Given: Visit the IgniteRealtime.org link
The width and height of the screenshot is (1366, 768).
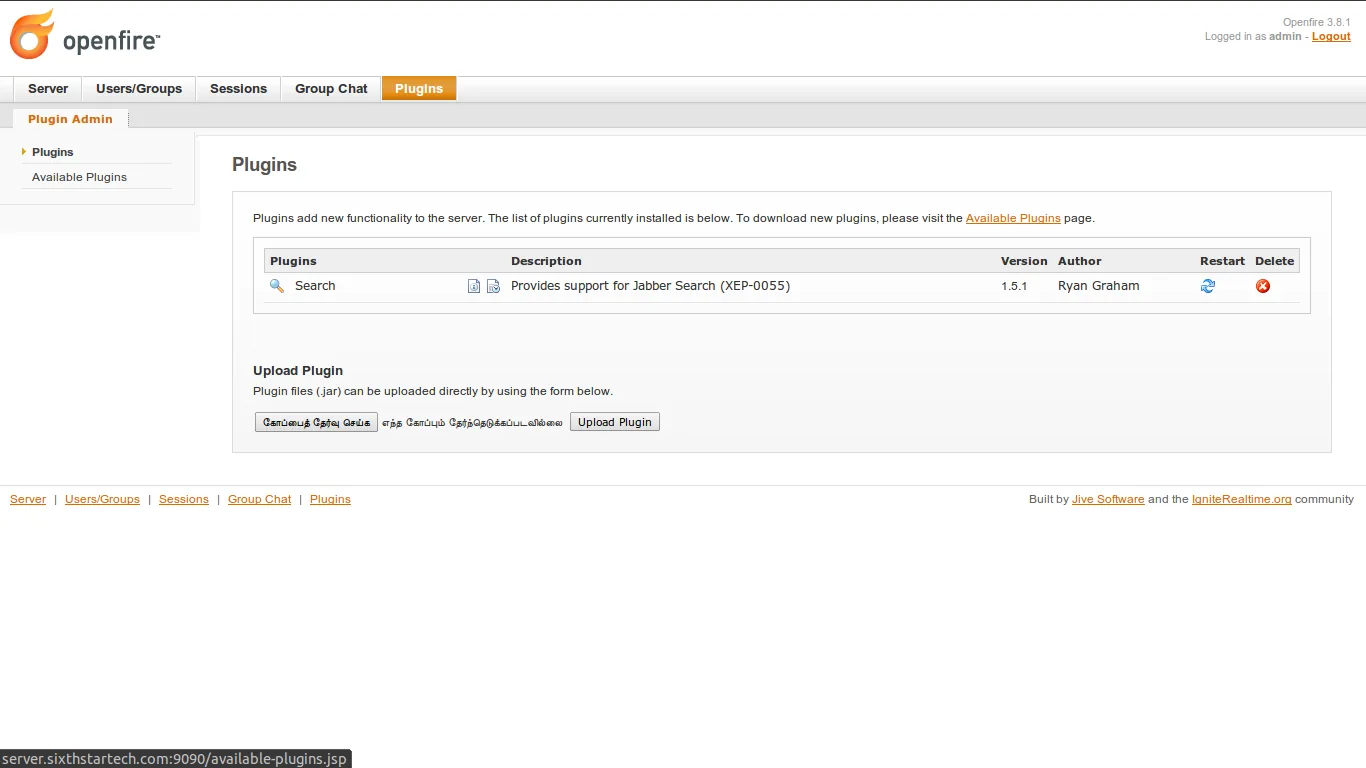Looking at the screenshot, I should click(x=1242, y=499).
